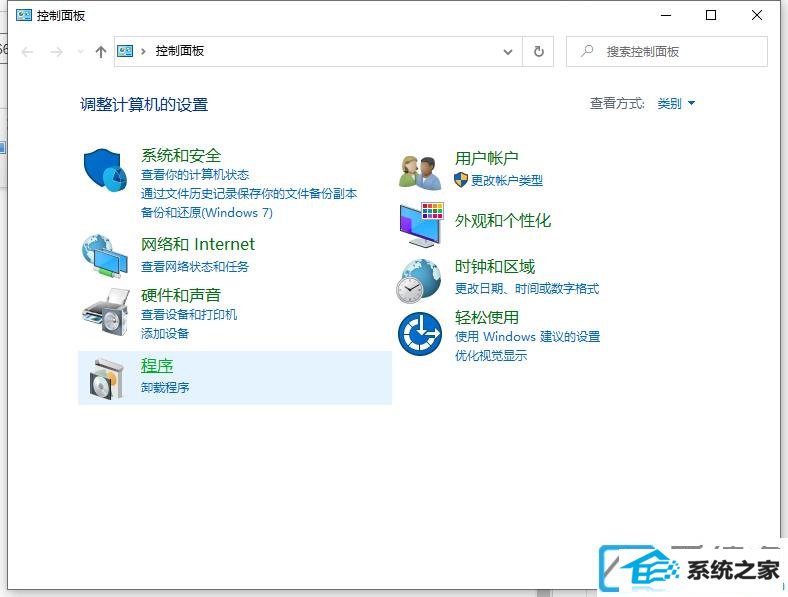Image resolution: width=788 pixels, height=597 pixels.
Task: Click the control panel icon in address bar
Action: (125, 51)
